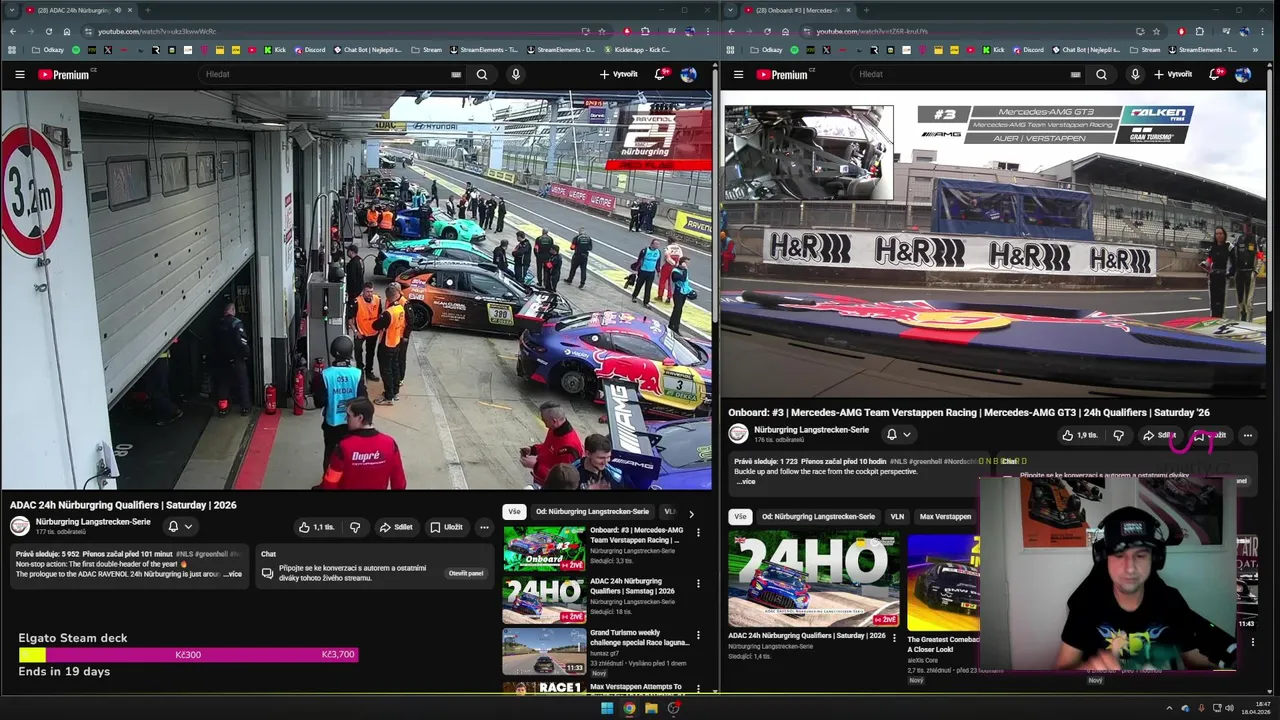Open Kick bookmark in left bookmarks bar
This screenshot has width=1280, height=720.
click(274, 49)
